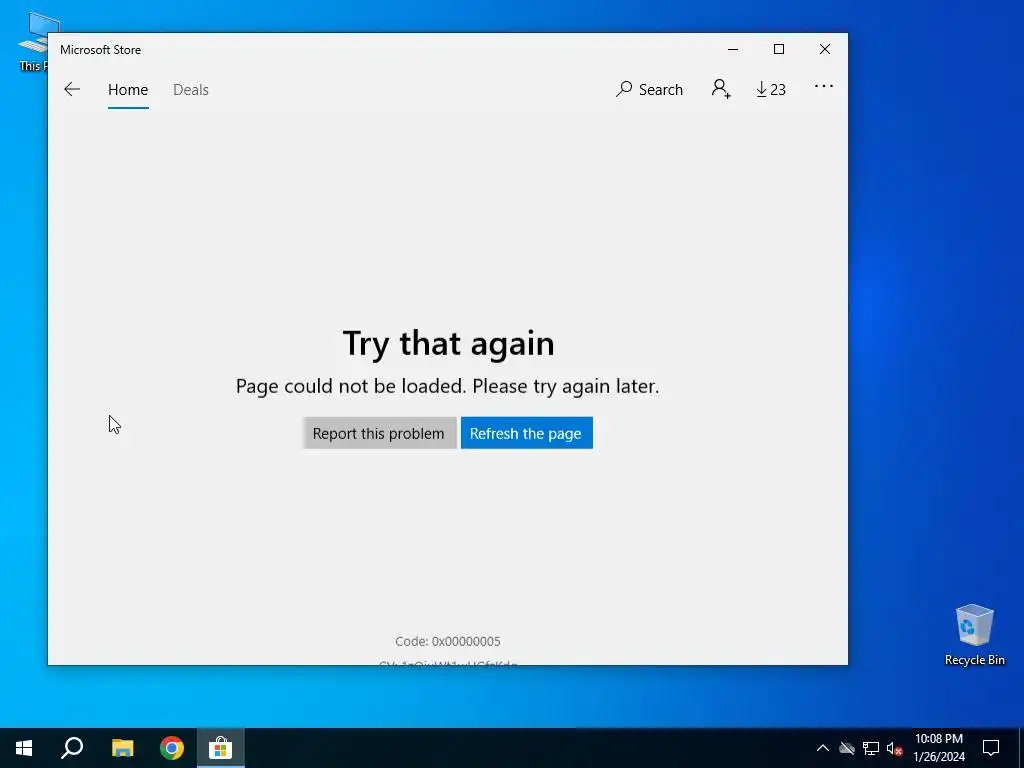
Task: Show hidden system tray icons
Action: (823, 748)
